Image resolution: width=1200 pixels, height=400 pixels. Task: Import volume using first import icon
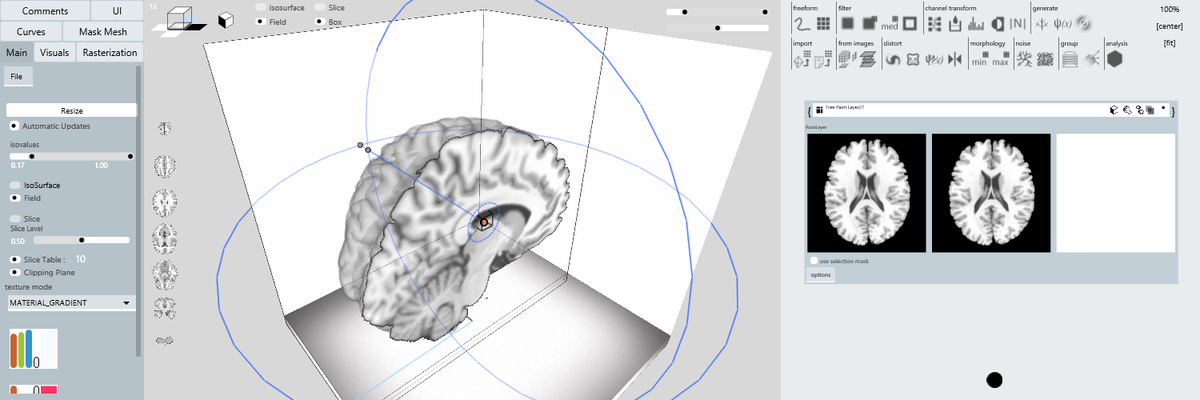pos(801,59)
